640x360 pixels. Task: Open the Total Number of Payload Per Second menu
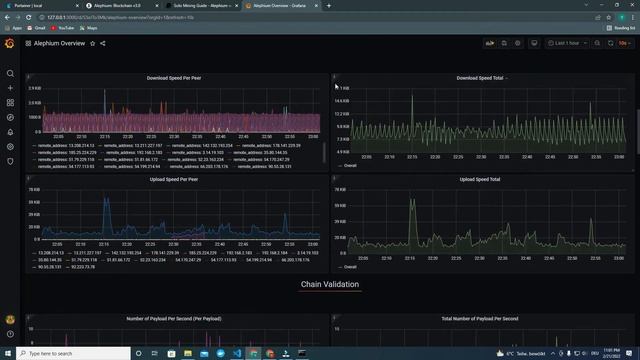pos(480,319)
